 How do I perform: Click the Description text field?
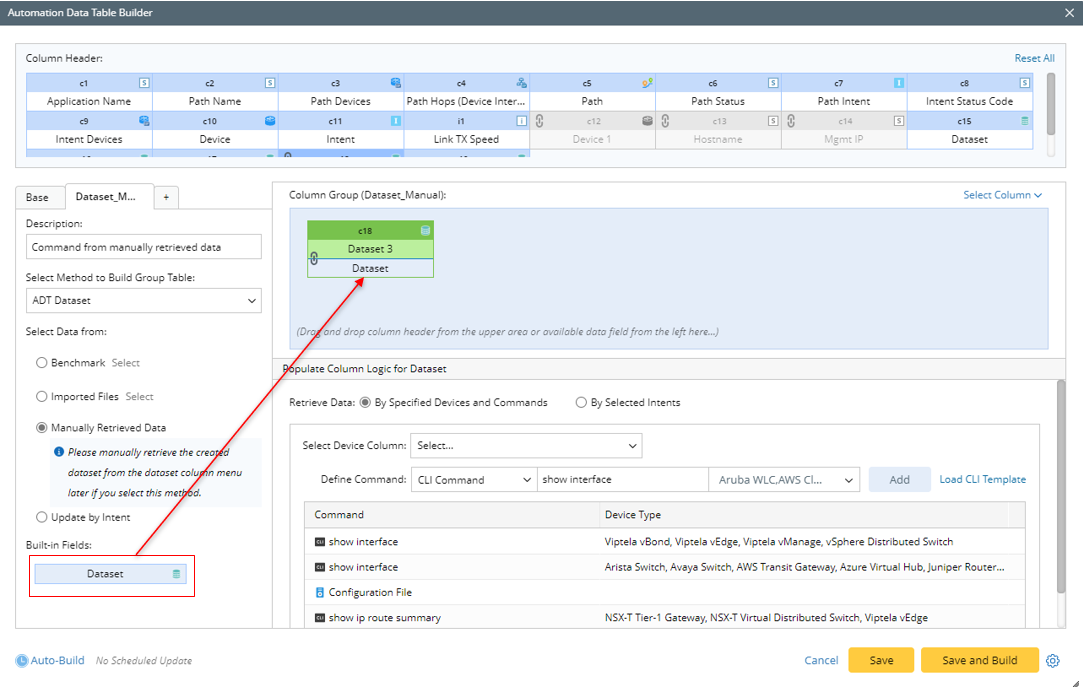pos(143,247)
